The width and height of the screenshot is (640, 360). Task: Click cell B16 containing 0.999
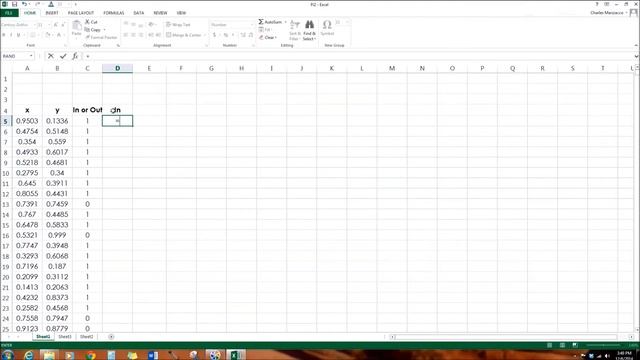point(57,235)
